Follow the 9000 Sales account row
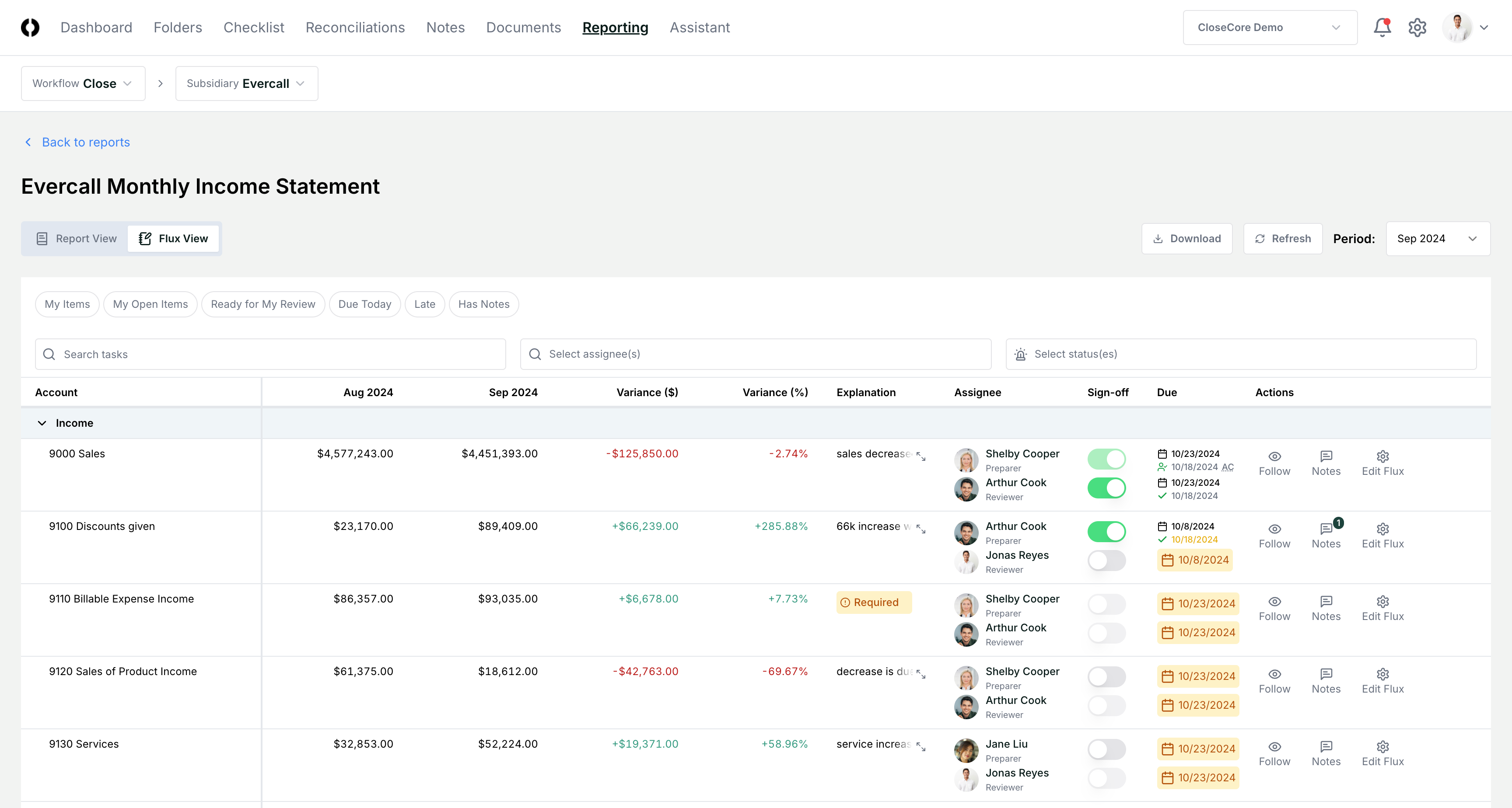 tap(1274, 463)
